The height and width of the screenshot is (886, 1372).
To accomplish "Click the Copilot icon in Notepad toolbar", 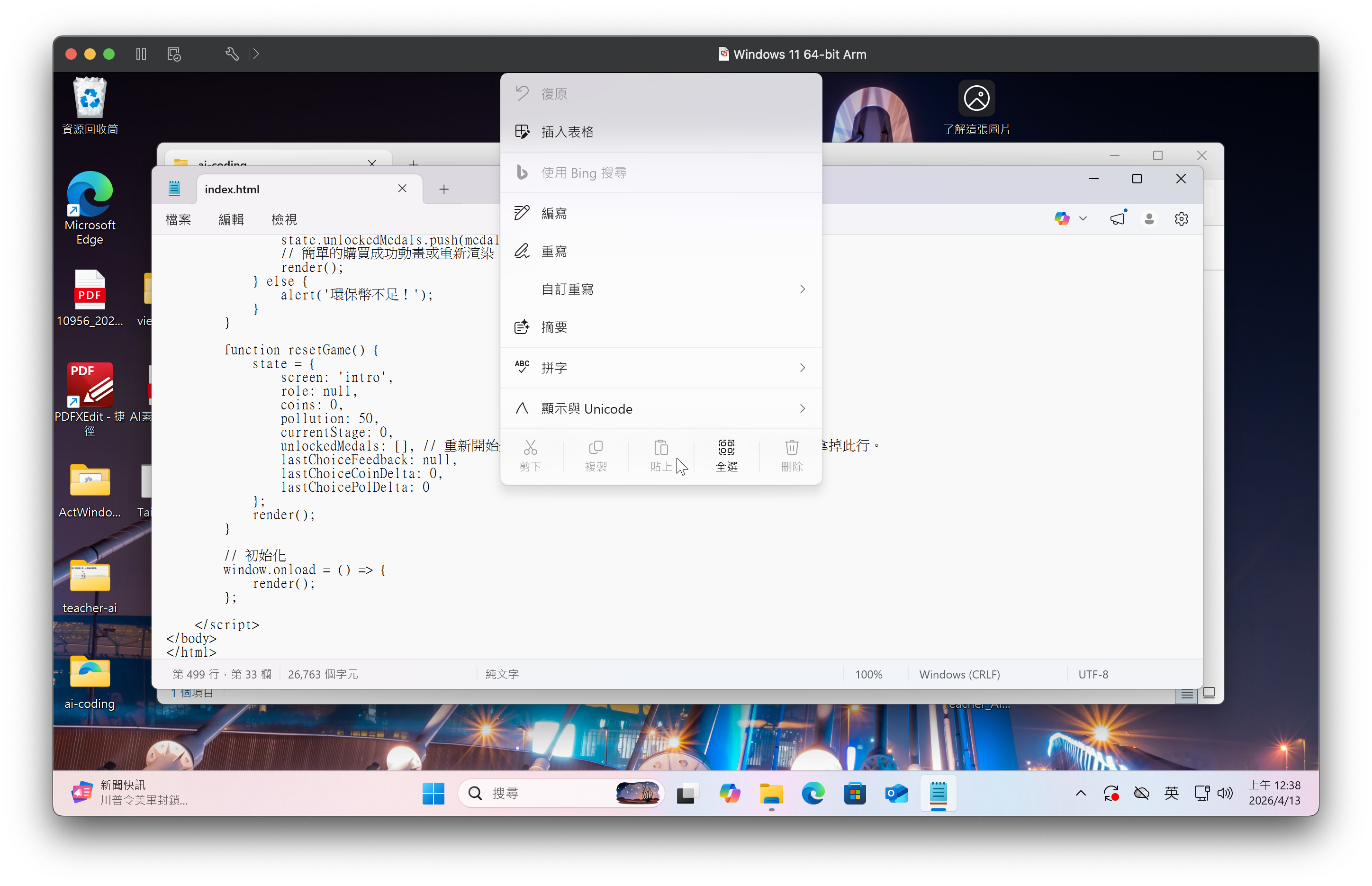I will (1061, 218).
